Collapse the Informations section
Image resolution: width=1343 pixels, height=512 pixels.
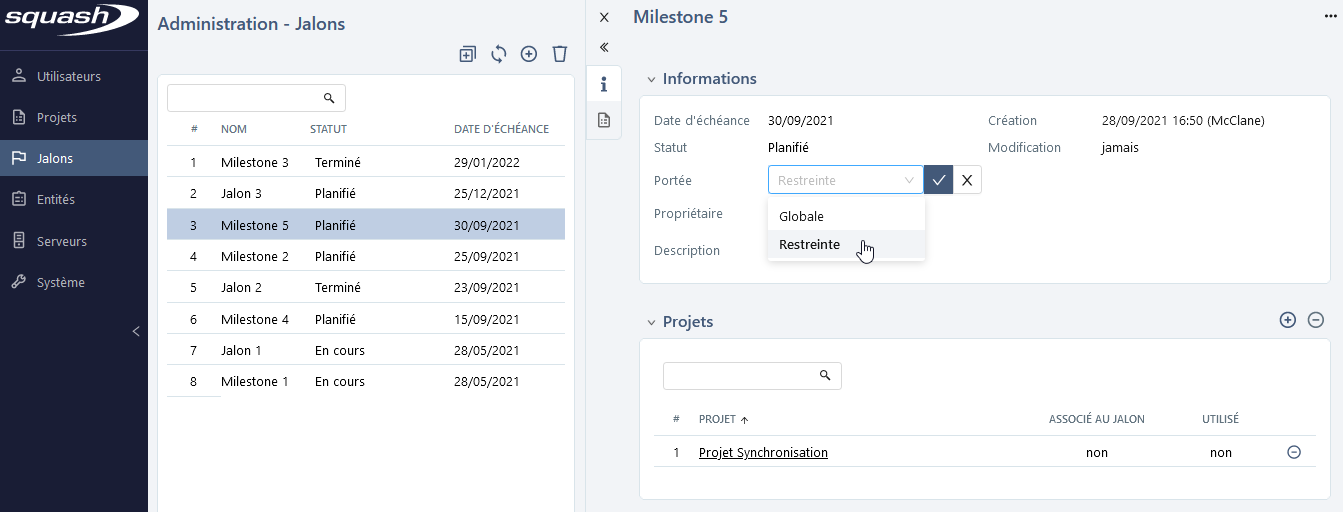(x=652, y=79)
